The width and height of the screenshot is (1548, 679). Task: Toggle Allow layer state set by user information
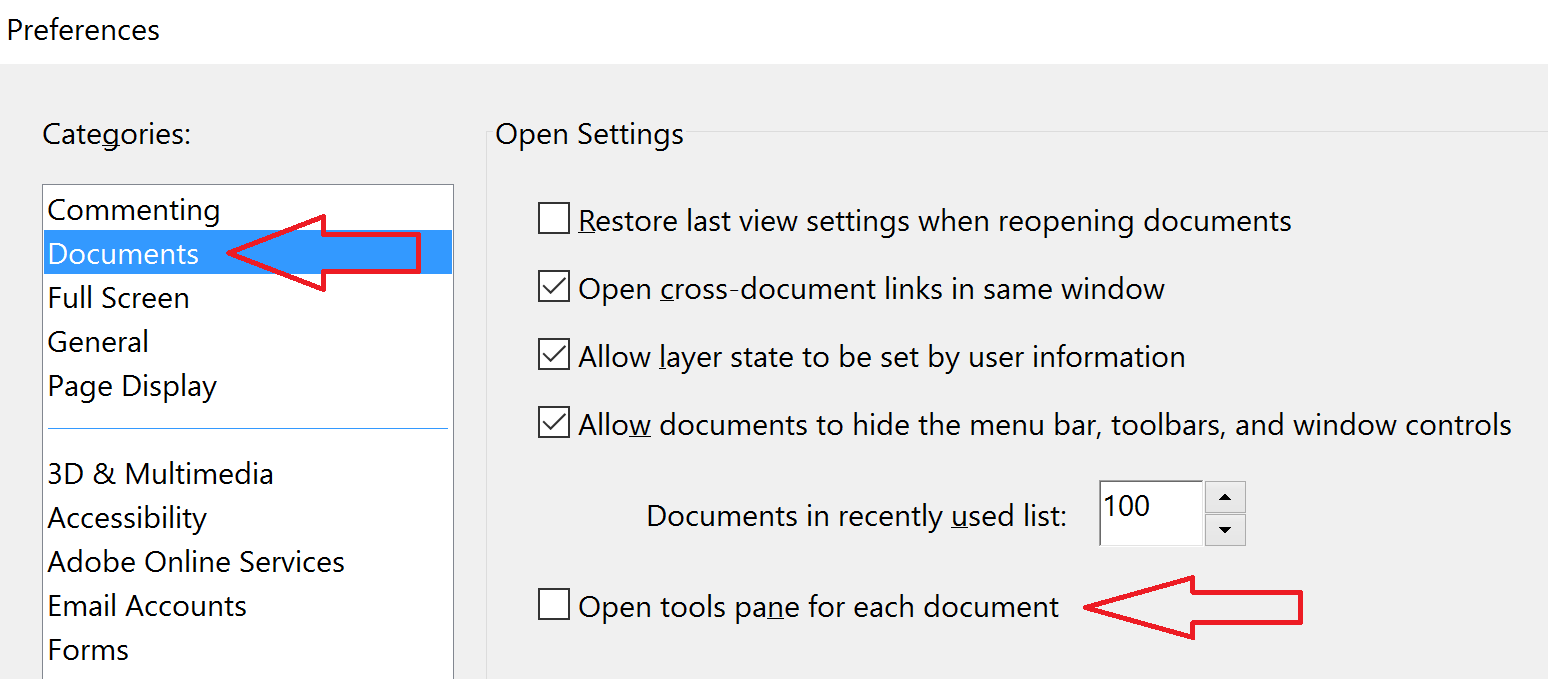[x=554, y=356]
